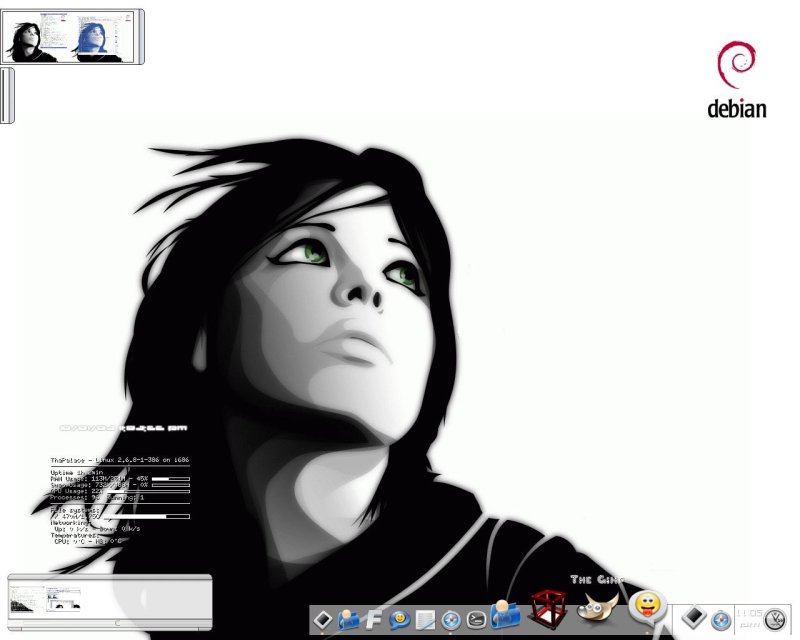Launch the compass web browser in dock
Viewport: 800px width, 640px height.
tap(451, 621)
